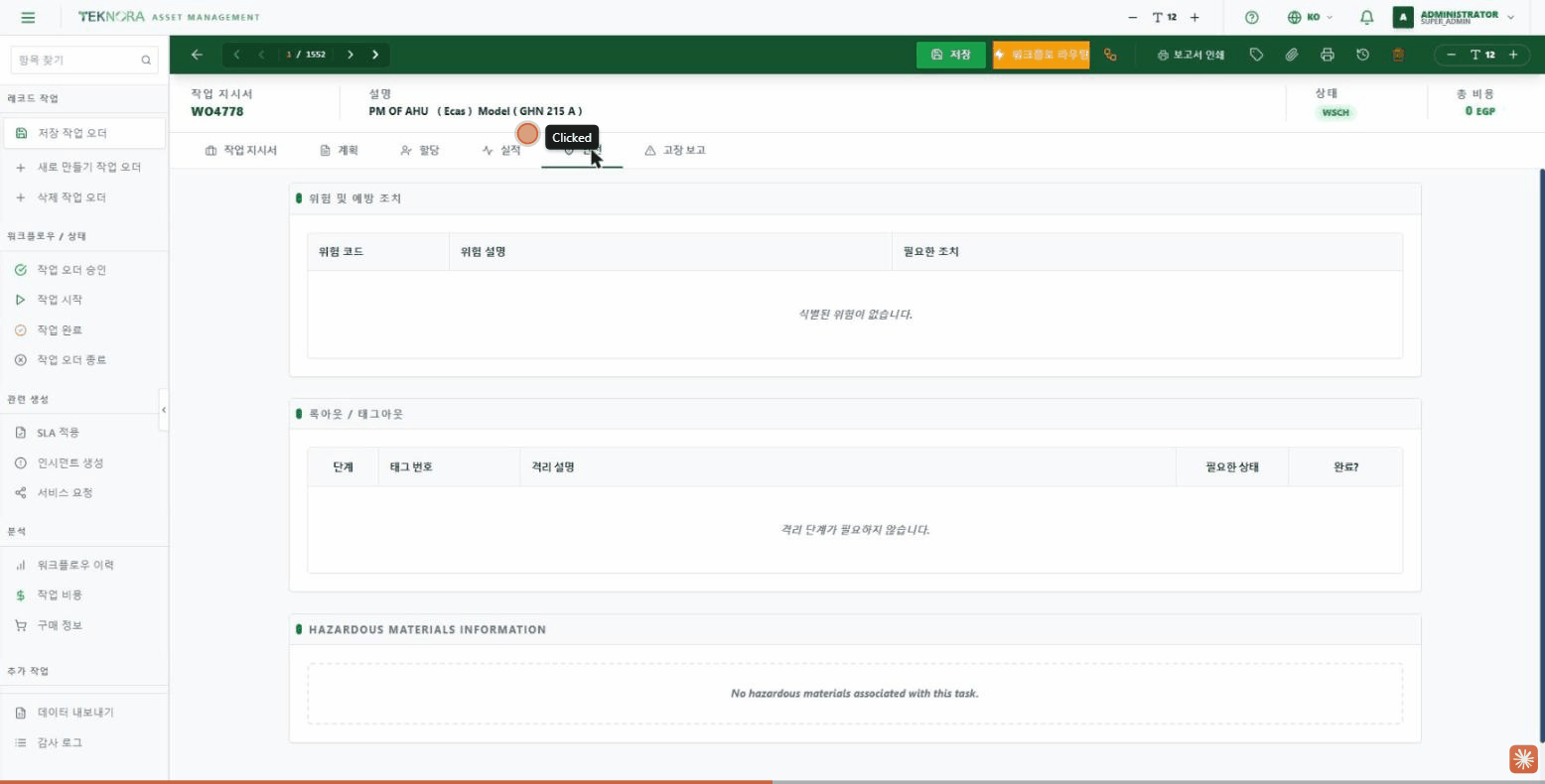1545x784 pixels.
Task: Expand the Administrator account menu
Action: tap(1454, 17)
